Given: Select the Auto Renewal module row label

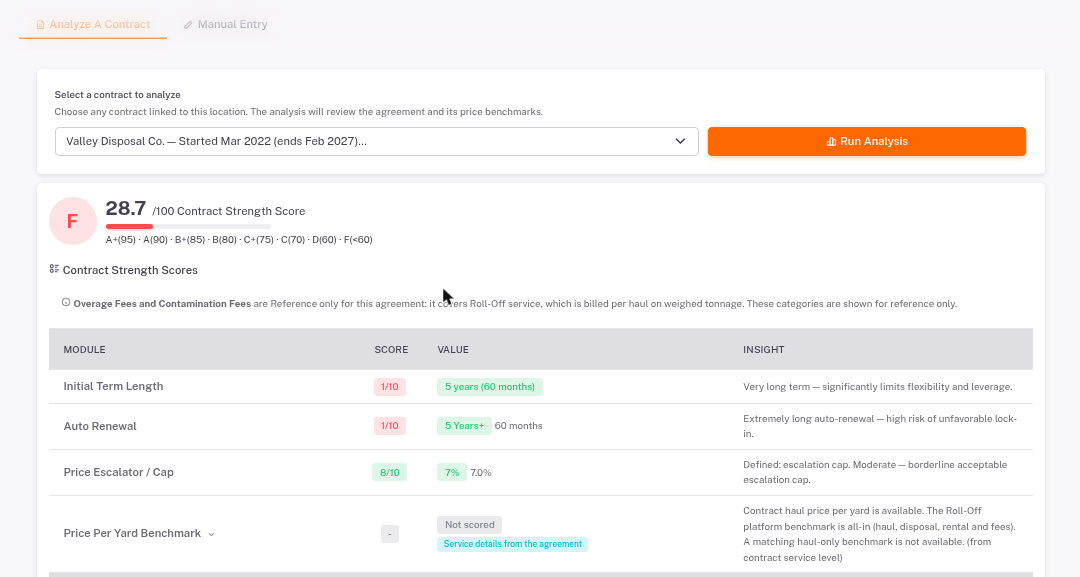Looking at the screenshot, I should pos(100,426).
